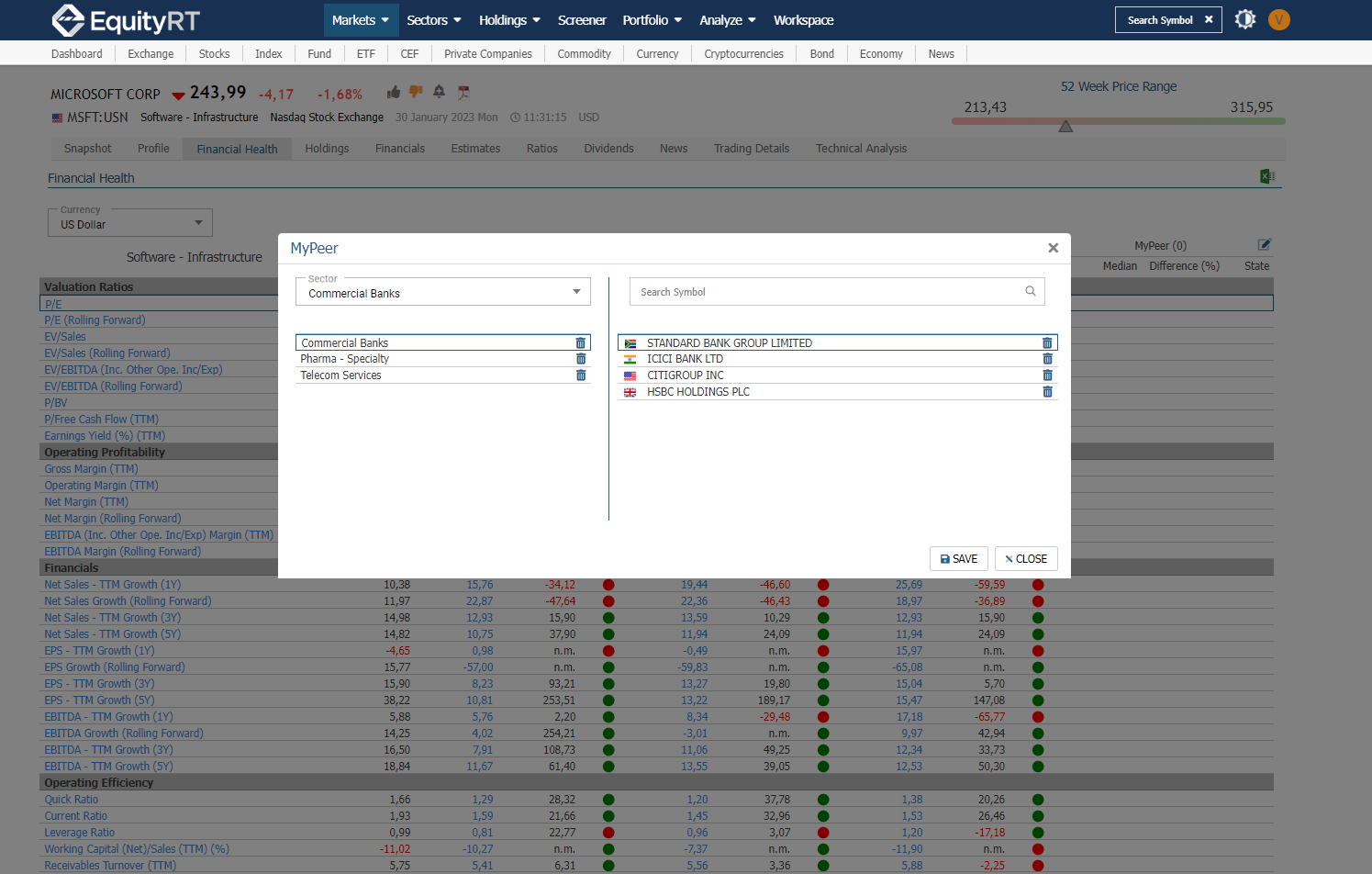1372x874 pixels.
Task: Edit MyPeer list with the pencil icon
Action: (x=1264, y=244)
